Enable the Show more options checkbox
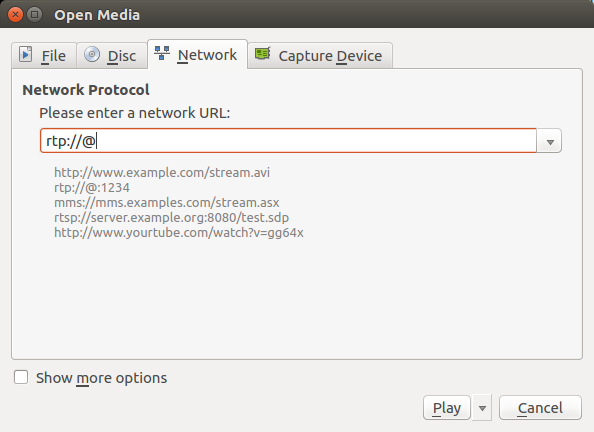594x432 pixels. pos(21,377)
